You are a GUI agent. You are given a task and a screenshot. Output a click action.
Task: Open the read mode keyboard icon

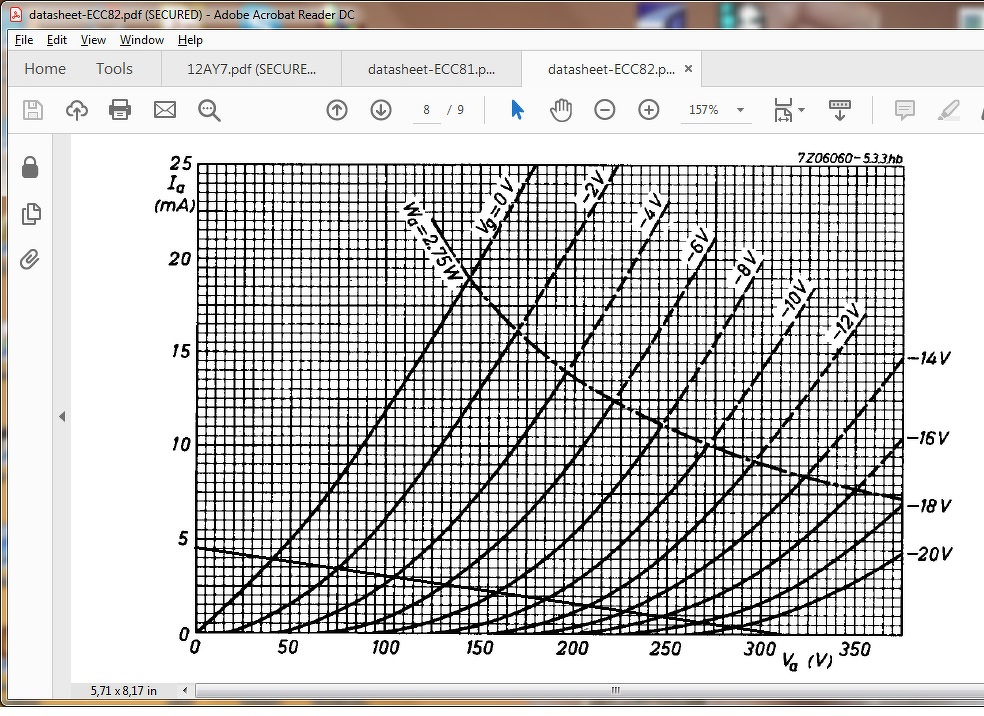(x=840, y=110)
